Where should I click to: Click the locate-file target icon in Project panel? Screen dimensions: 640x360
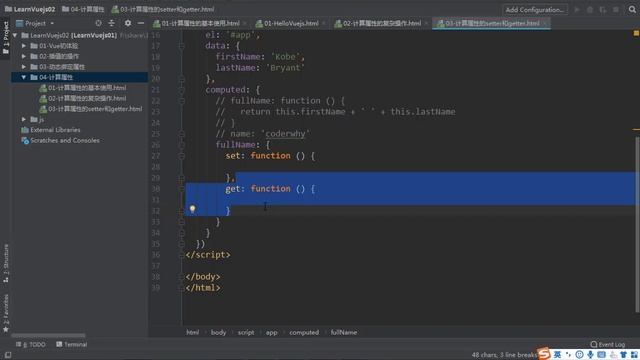click(98, 23)
